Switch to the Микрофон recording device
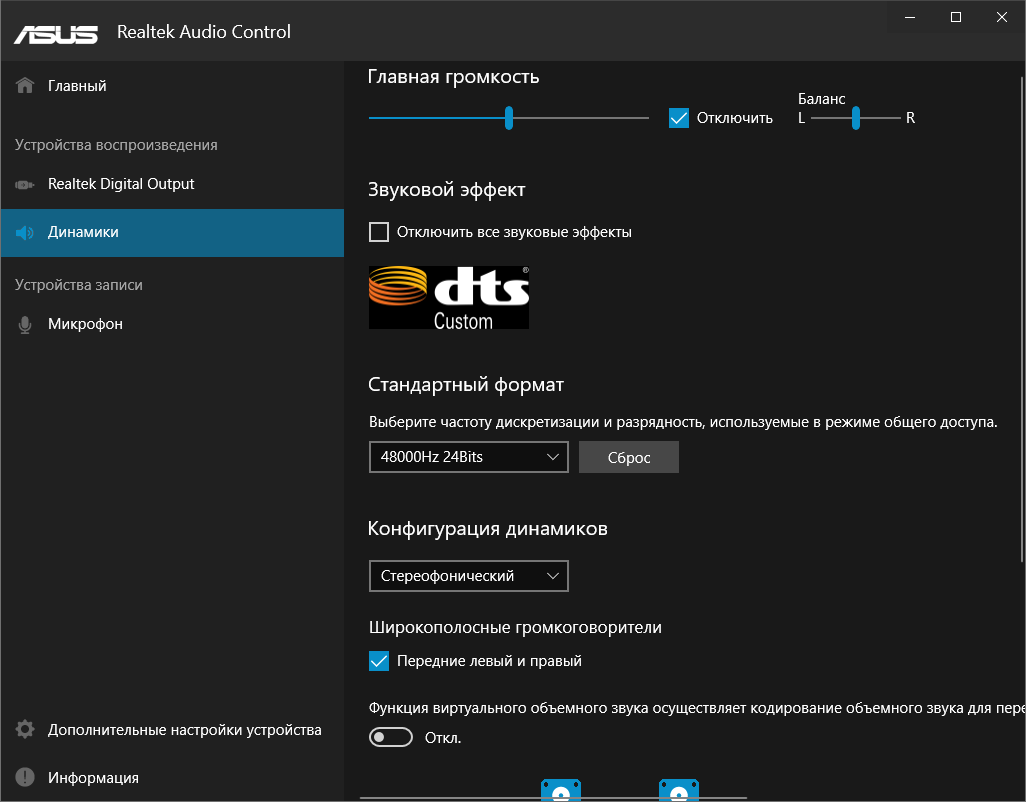 tap(80, 323)
